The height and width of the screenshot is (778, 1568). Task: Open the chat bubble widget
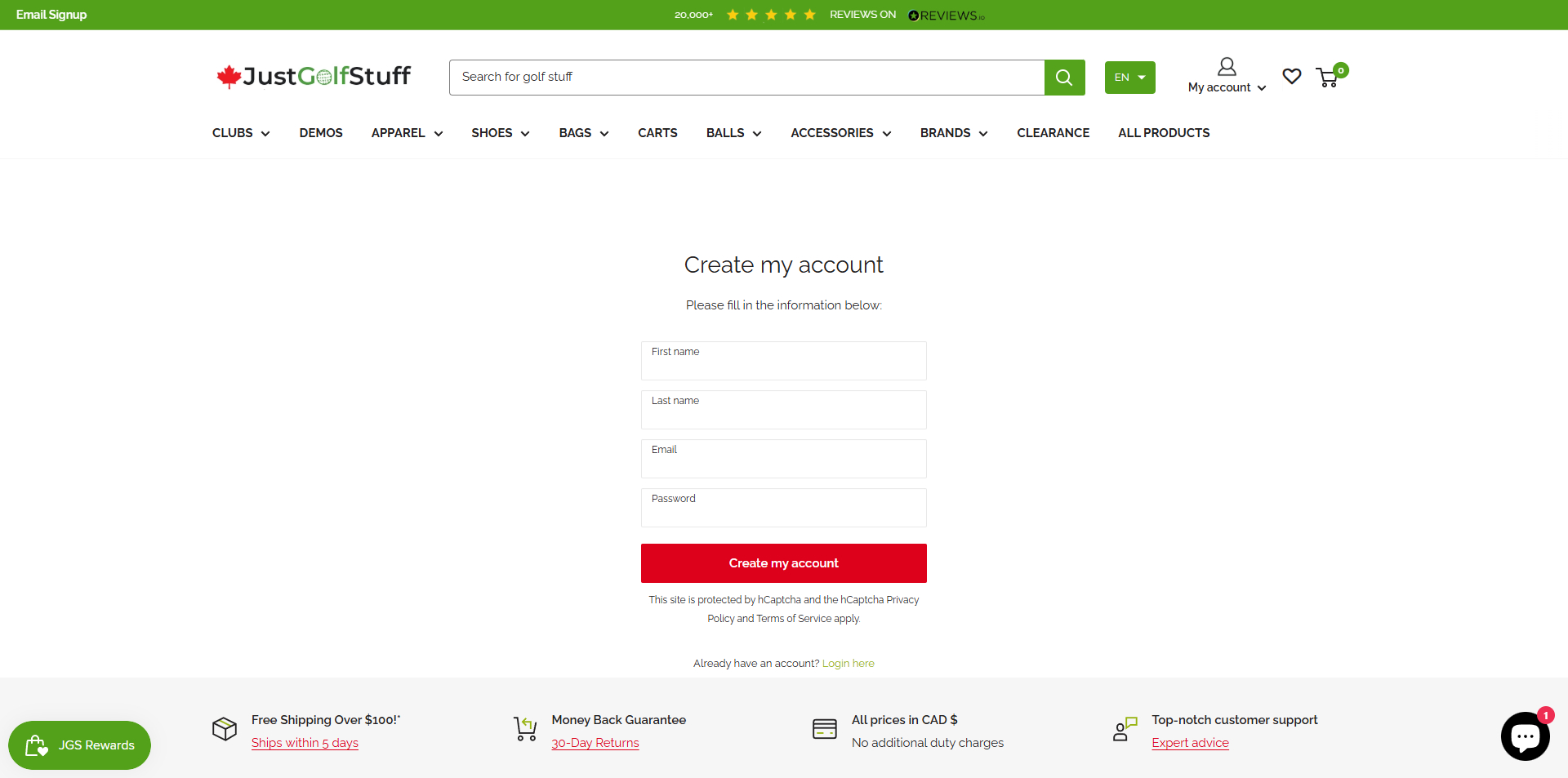(1525, 736)
